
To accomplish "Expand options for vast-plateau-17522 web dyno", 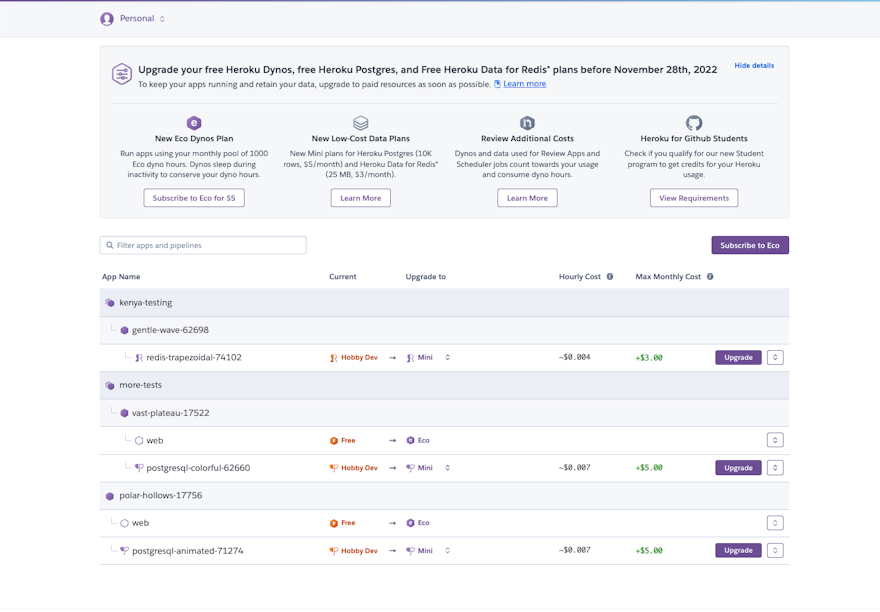I will pyautogui.click(x=775, y=441).
